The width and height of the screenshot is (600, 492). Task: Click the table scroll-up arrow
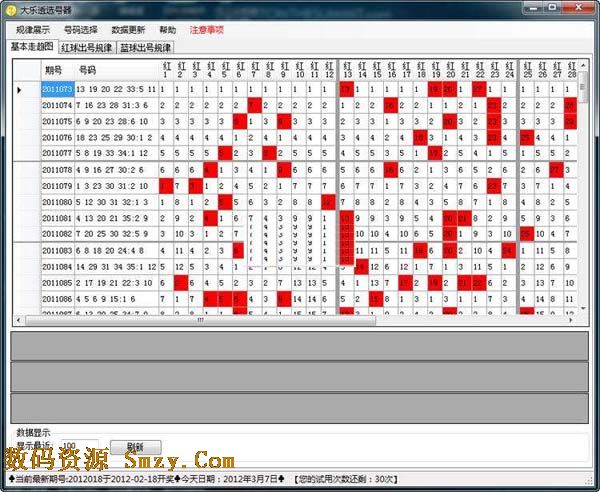[583, 65]
